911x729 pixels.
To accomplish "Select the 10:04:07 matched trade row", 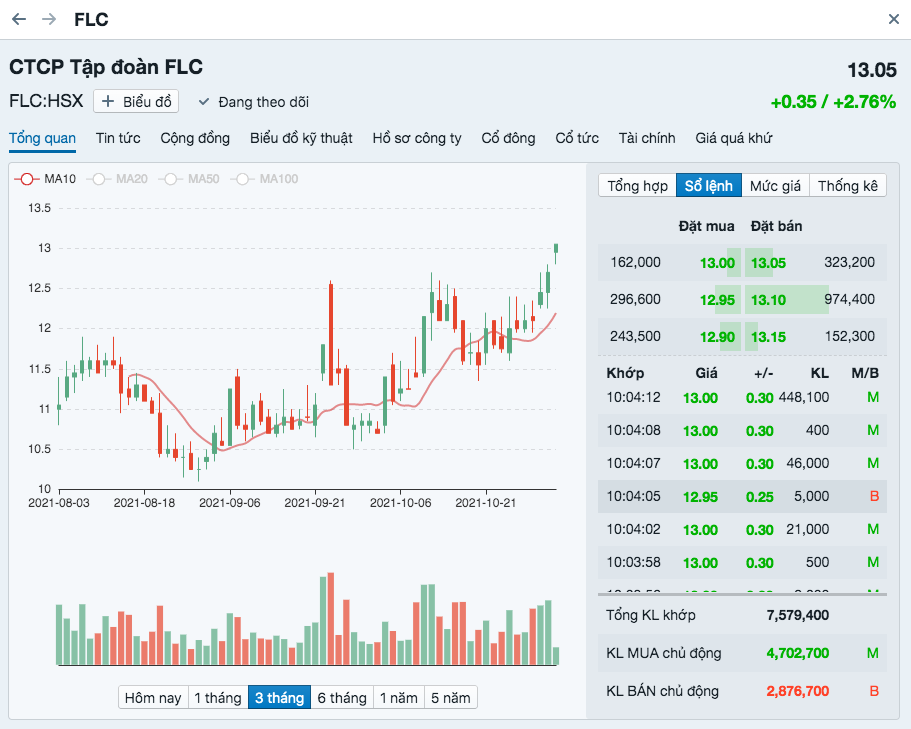I will pyautogui.click(x=743, y=464).
